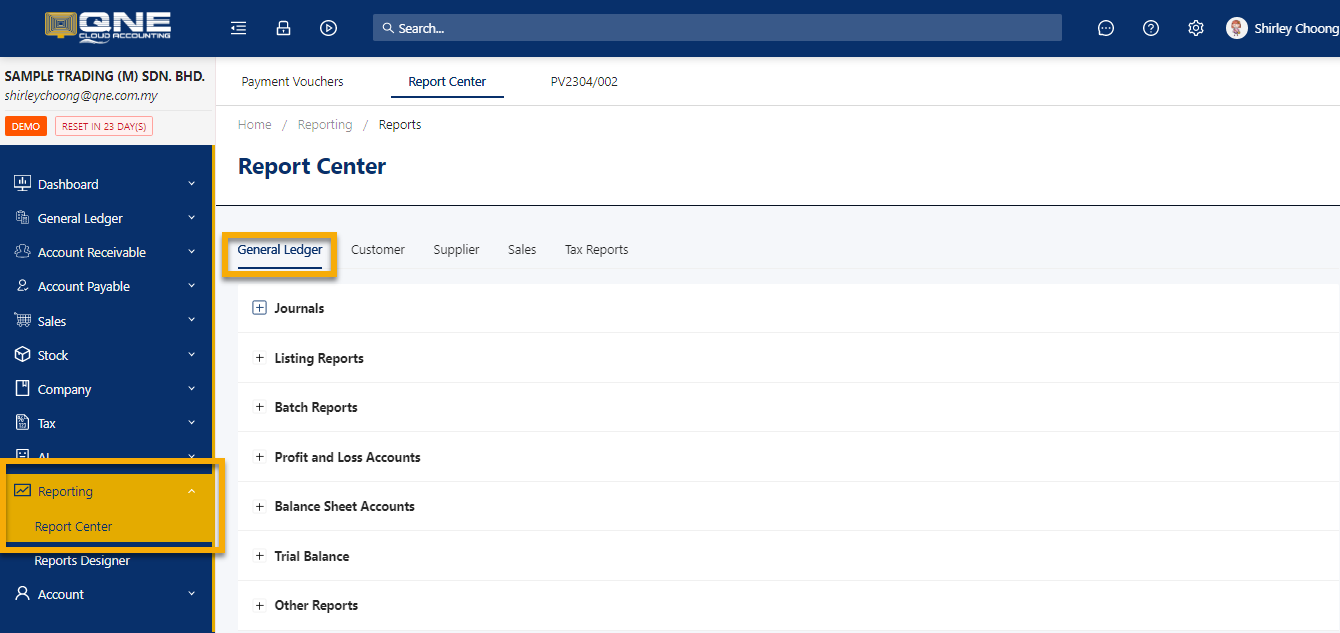Image resolution: width=1340 pixels, height=633 pixels.
Task: Select the General Ledger report tab
Action: (x=280, y=250)
